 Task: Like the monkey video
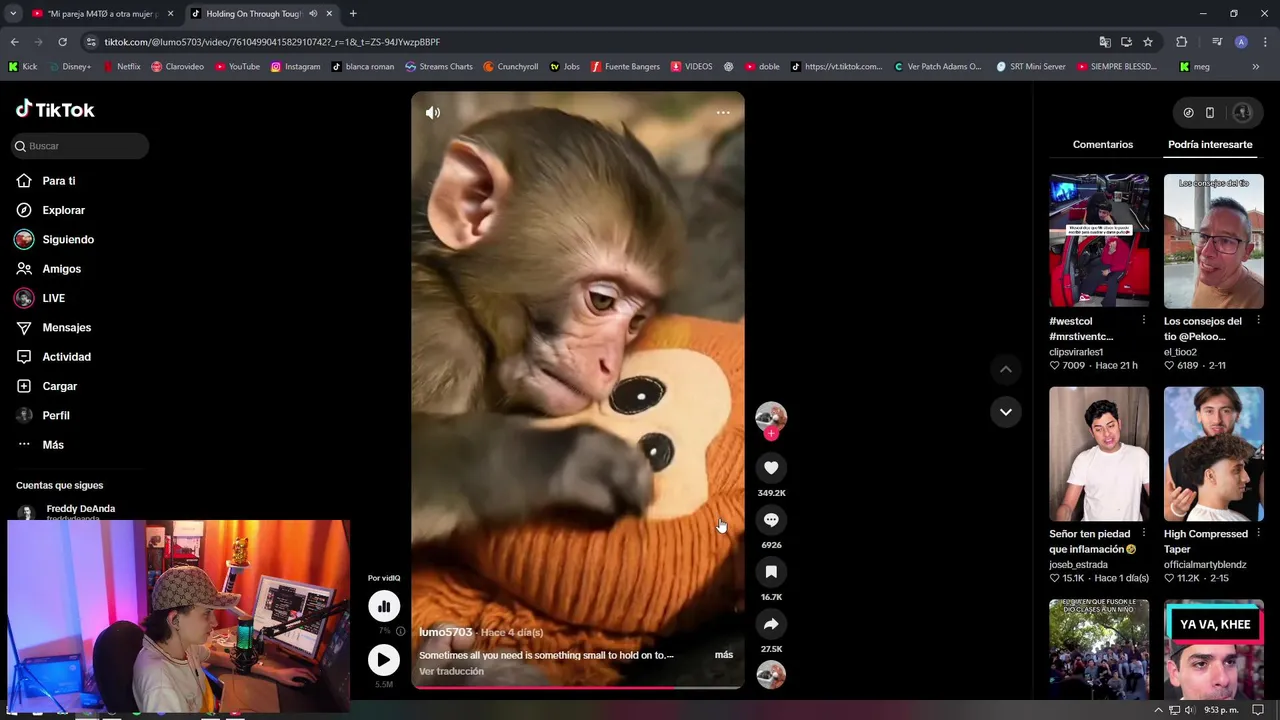[x=771, y=467]
